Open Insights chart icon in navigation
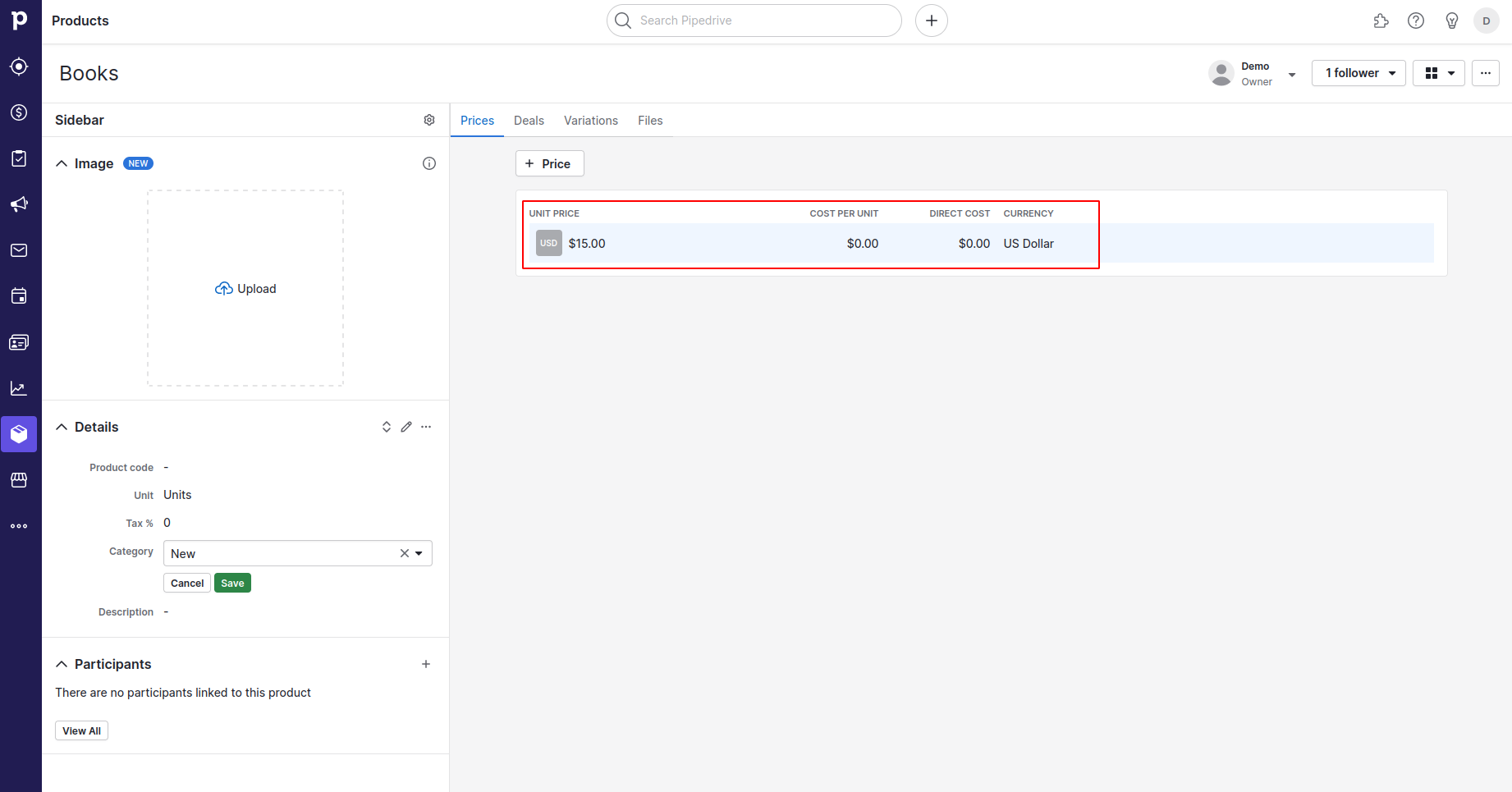The width and height of the screenshot is (1512, 792). (x=19, y=388)
